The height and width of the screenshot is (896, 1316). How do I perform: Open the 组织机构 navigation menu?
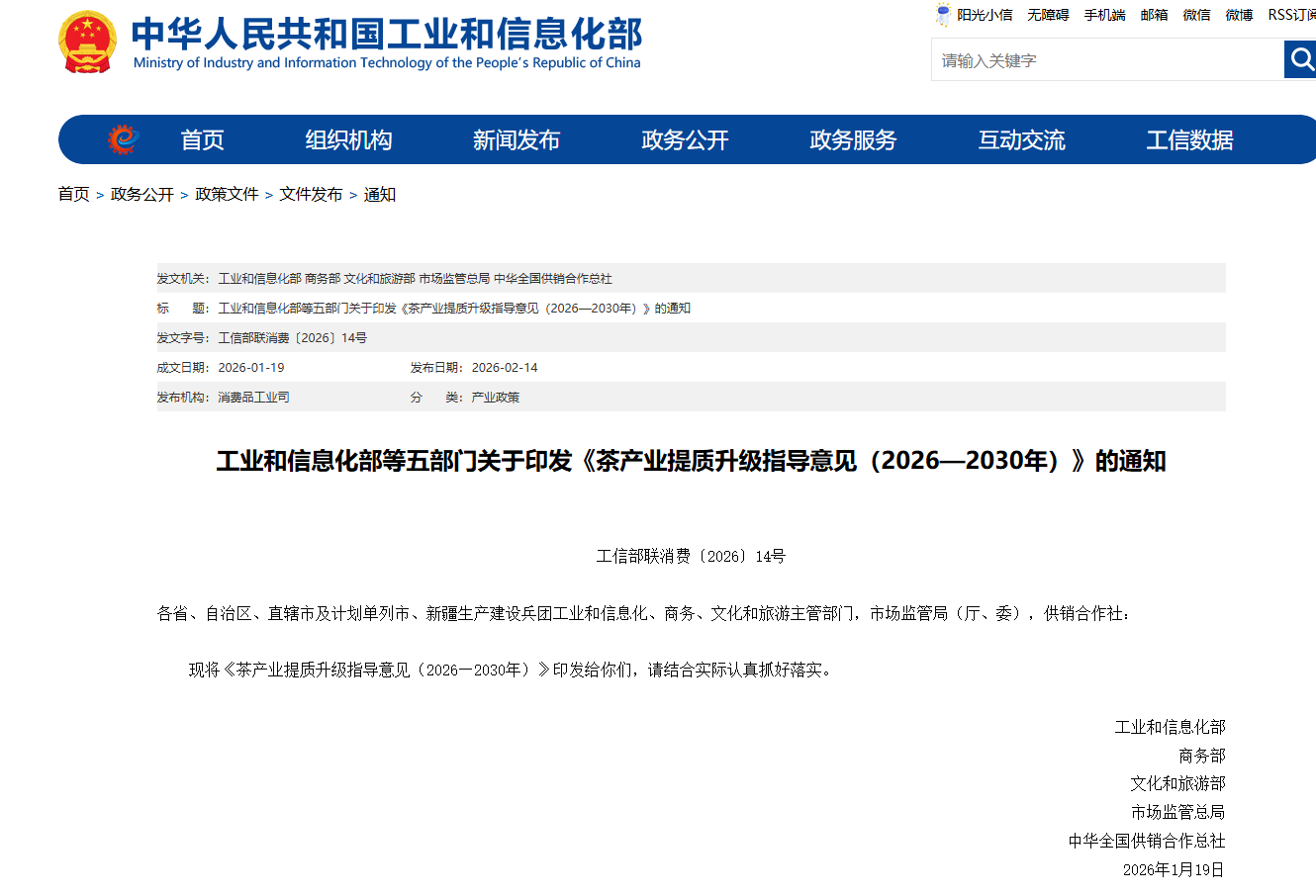(348, 140)
